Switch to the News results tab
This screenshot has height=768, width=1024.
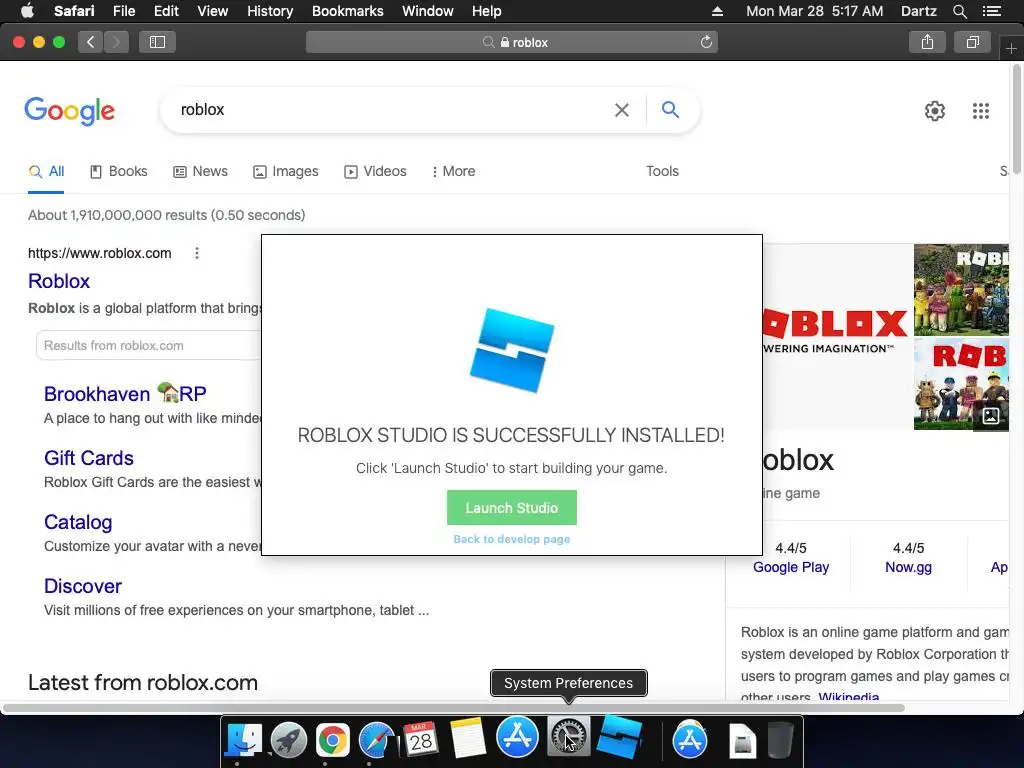tap(200, 171)
